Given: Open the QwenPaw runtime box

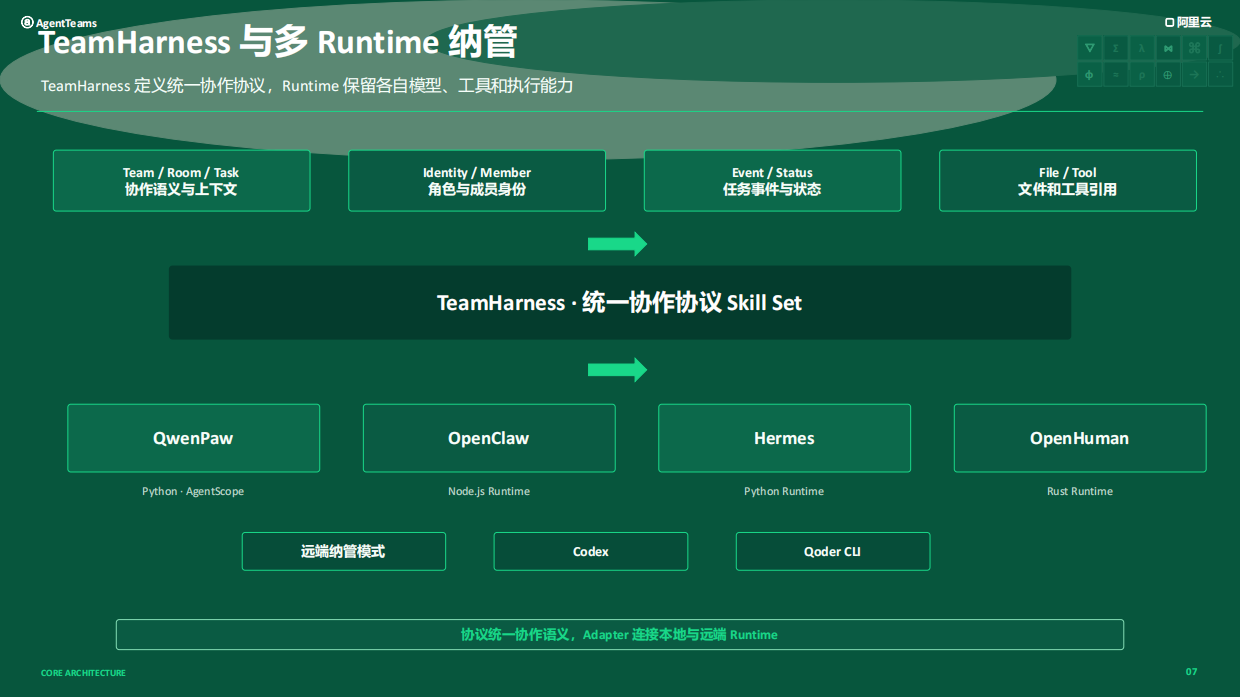Looking at the screenshot, I should click(193, 438).
